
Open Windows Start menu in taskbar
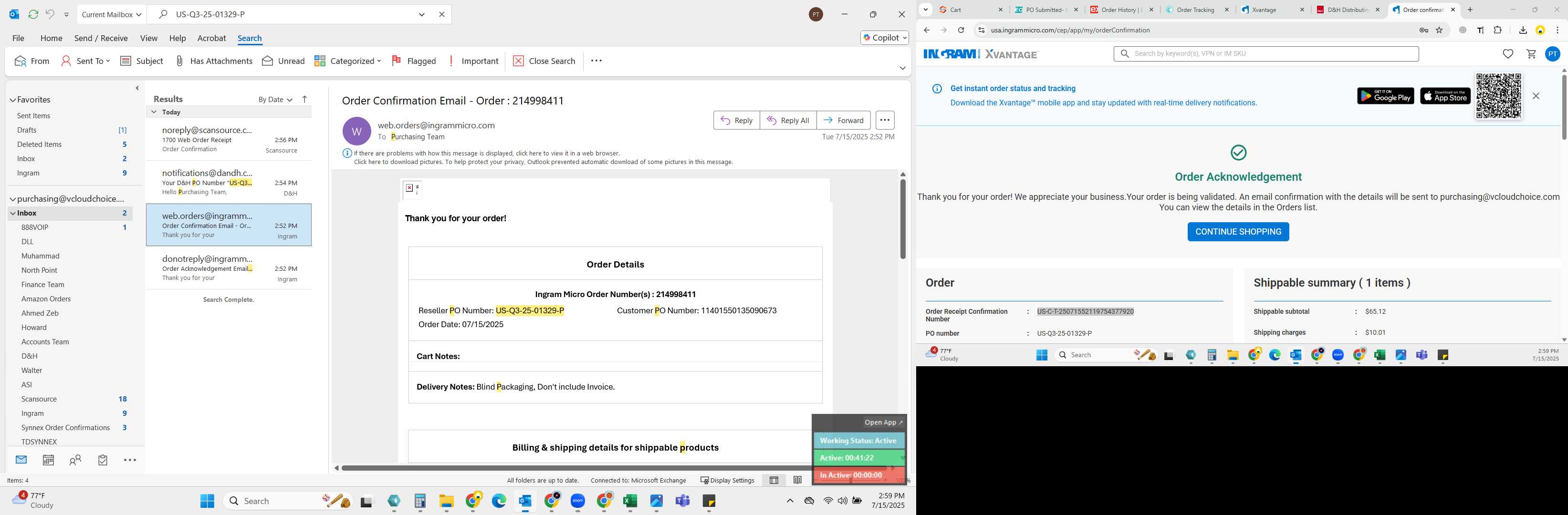pyautogui.click(x=207, y=501)
